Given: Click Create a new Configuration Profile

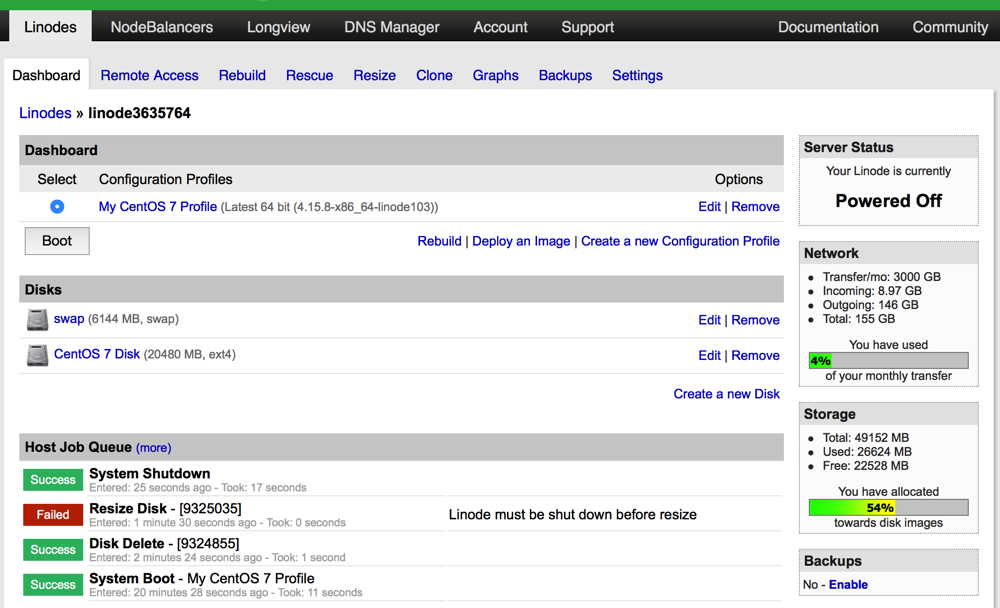Looking at the screenshot, I should [680, 241].
